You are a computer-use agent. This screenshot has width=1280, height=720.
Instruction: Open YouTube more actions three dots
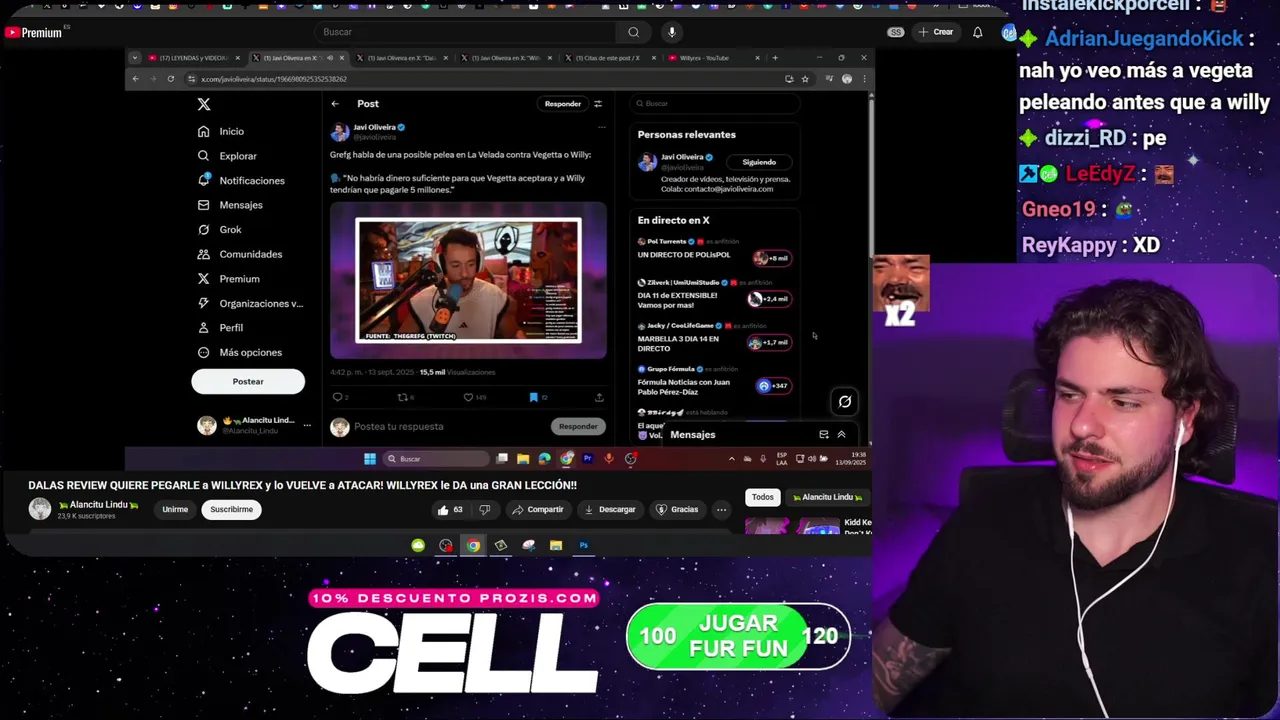click(721, 510)
